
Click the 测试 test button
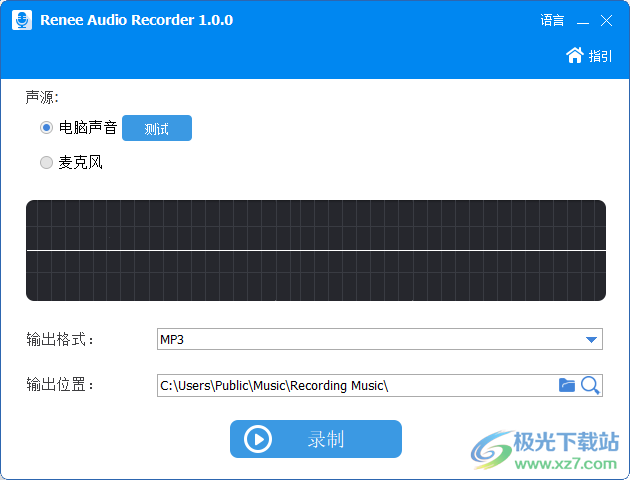tap(157, 128)
